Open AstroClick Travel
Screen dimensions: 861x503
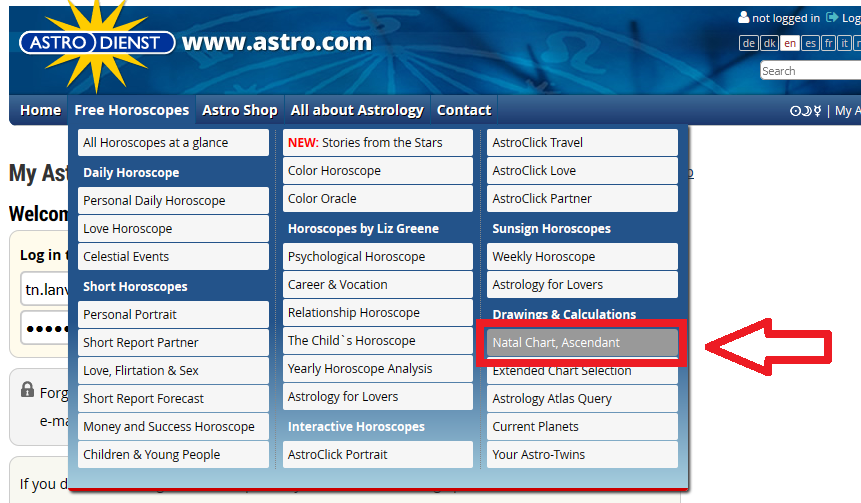(x=582, y=143)
